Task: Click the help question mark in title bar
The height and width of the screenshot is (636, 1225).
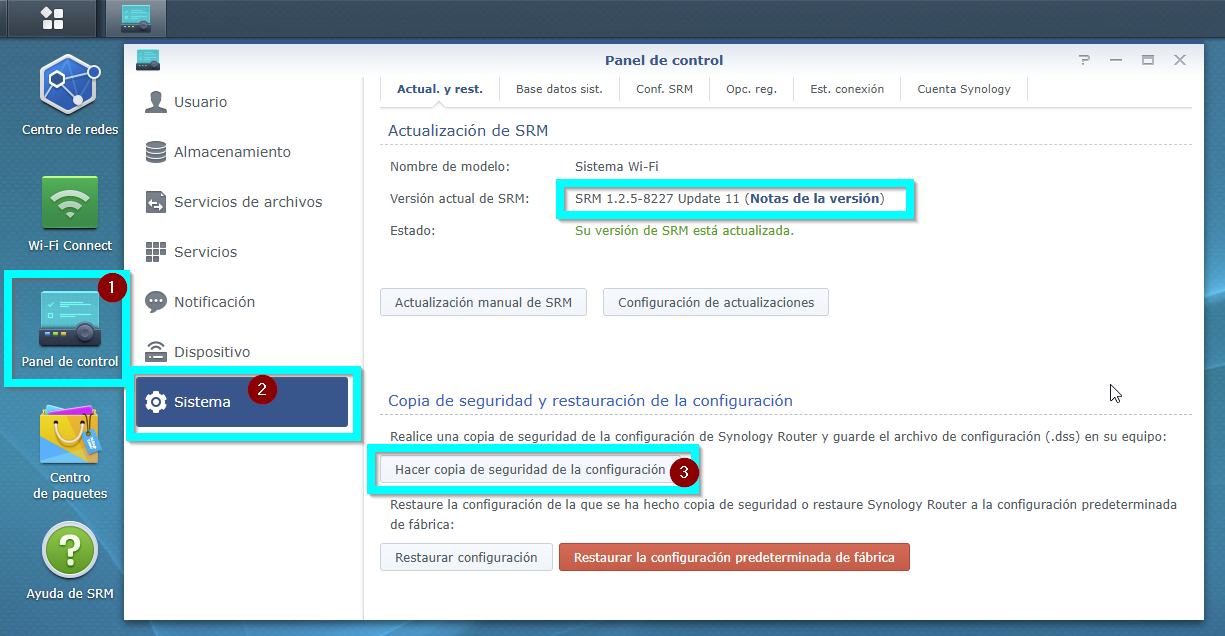Action: coord(1084,60)
